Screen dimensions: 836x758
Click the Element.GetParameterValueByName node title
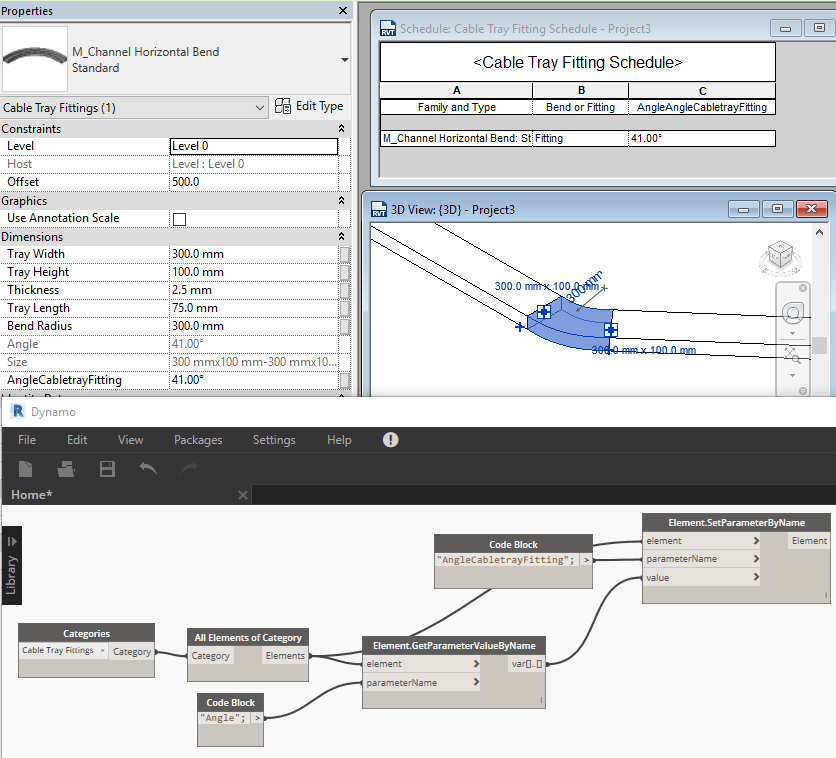(454, 646)
